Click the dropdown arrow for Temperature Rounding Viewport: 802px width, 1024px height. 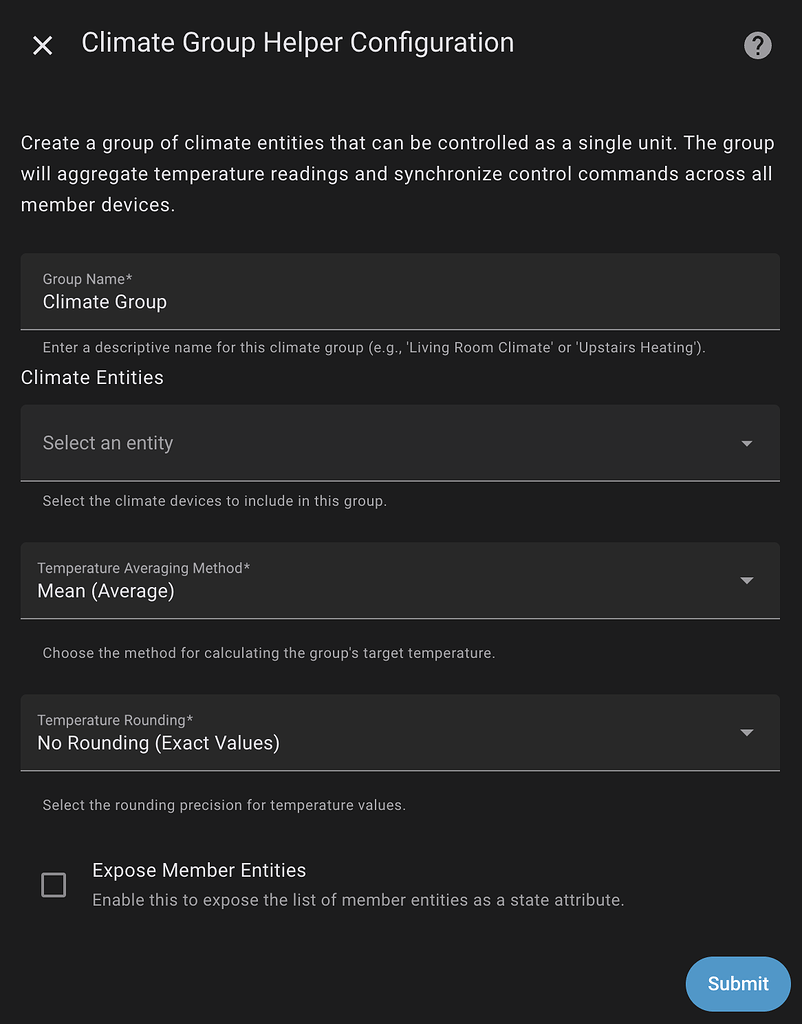[x=747, y=732]
